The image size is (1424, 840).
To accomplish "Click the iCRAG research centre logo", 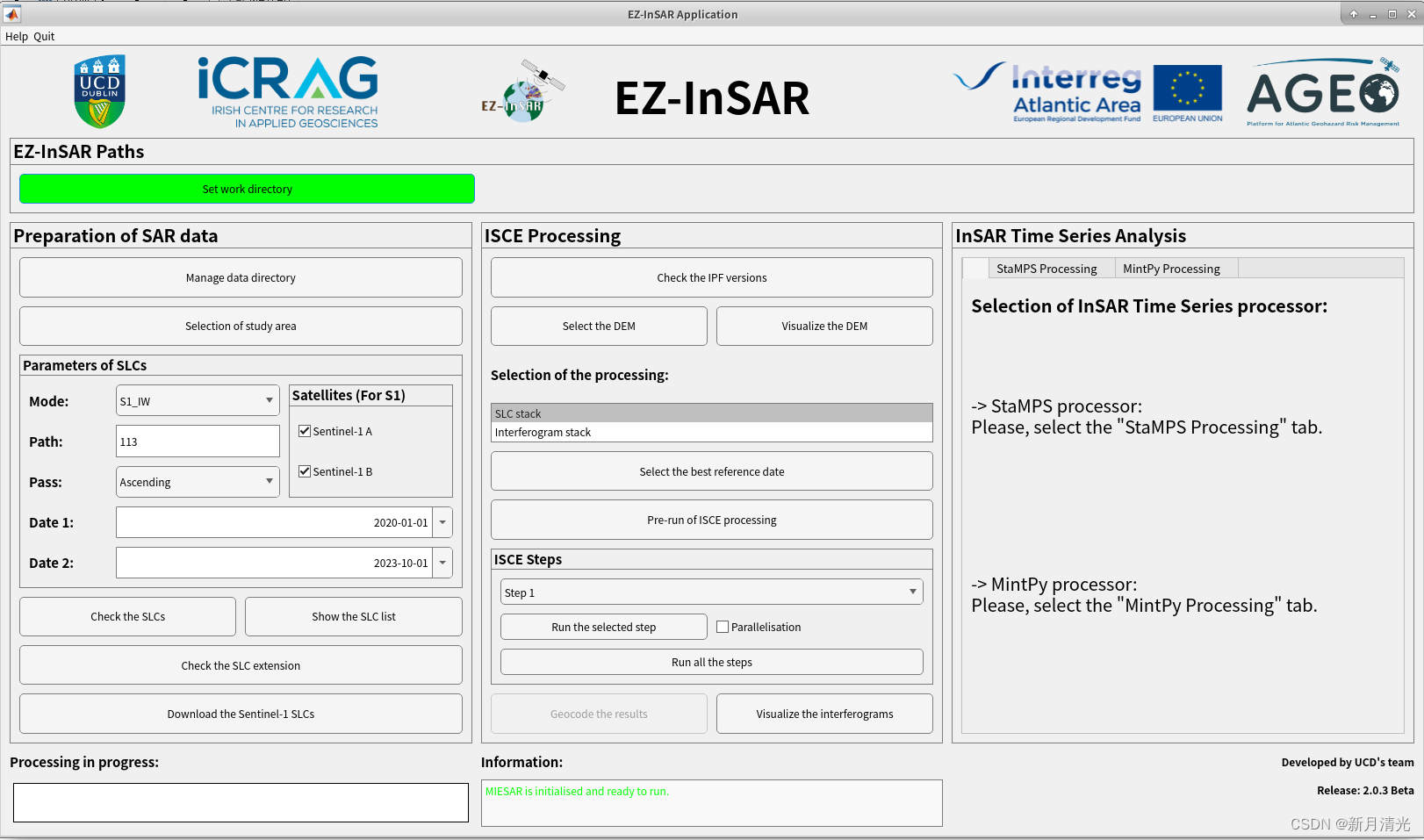I will 288,92.
